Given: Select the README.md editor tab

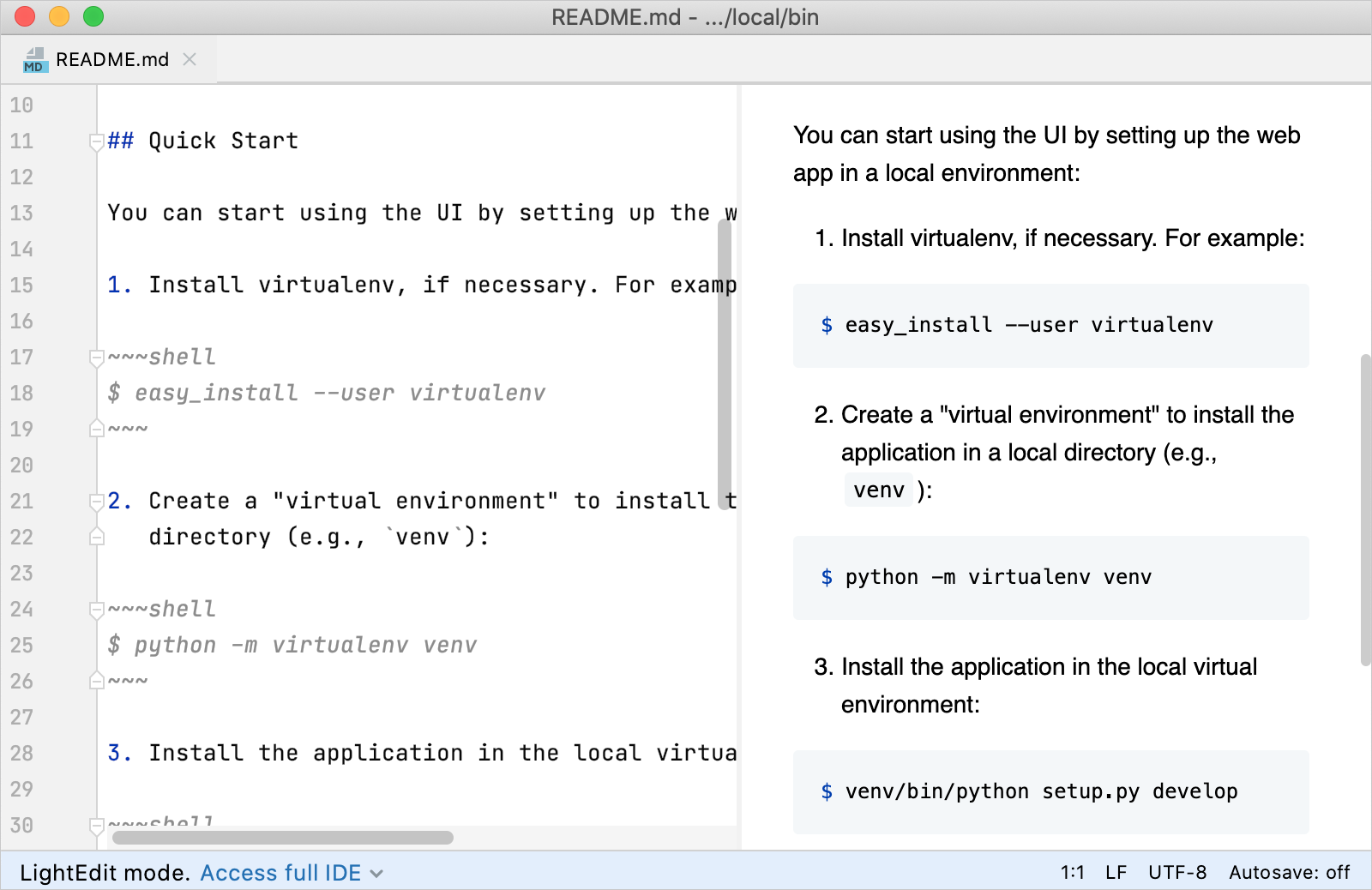Looking at the screenshot, I should (x=111, y=60).
